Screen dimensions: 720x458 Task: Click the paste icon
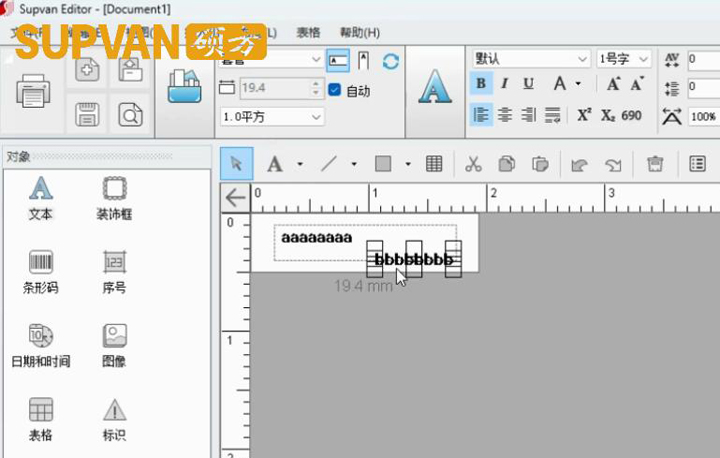540,164
